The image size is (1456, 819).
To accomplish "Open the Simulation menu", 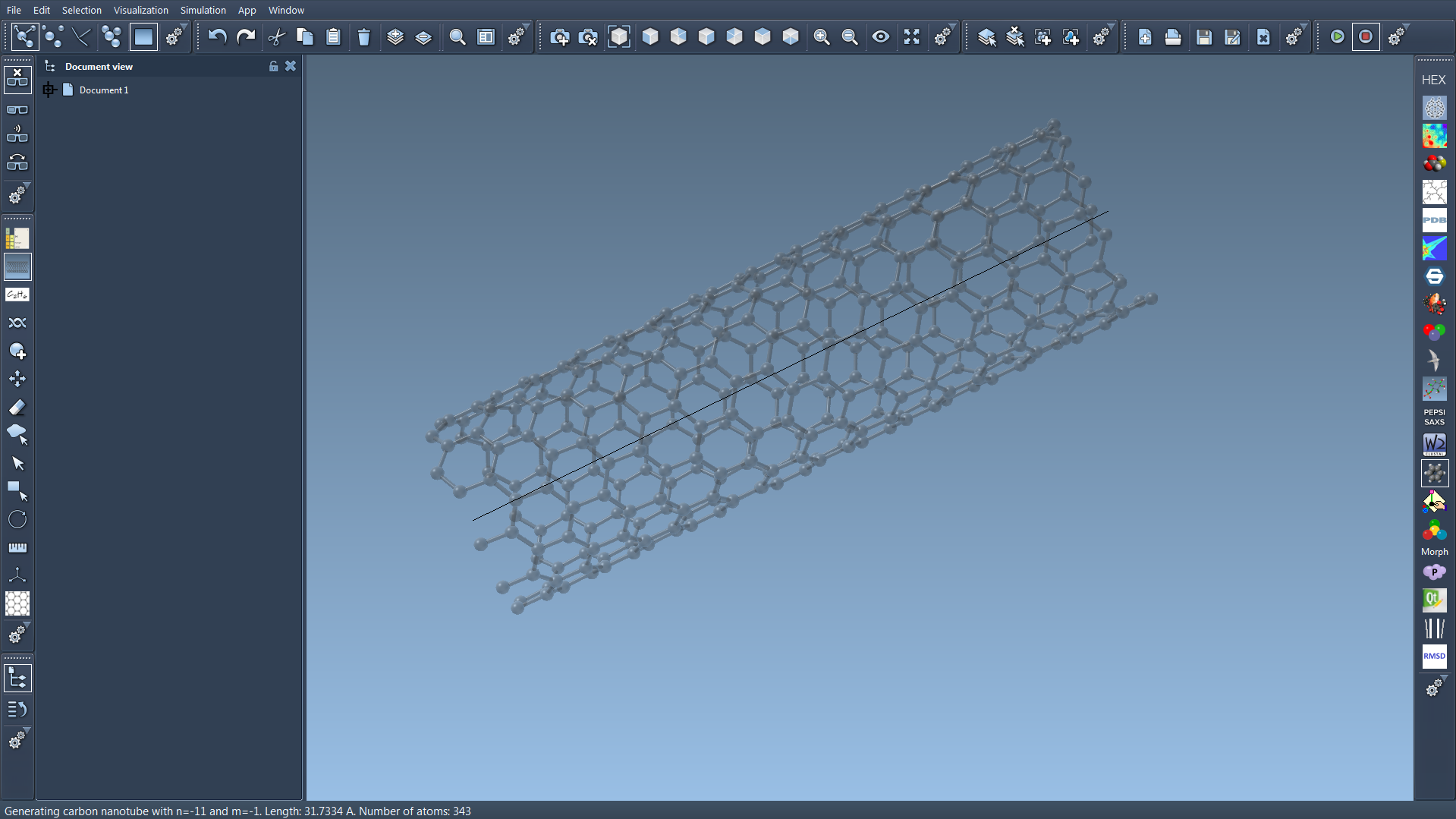I will coord(203,10).
